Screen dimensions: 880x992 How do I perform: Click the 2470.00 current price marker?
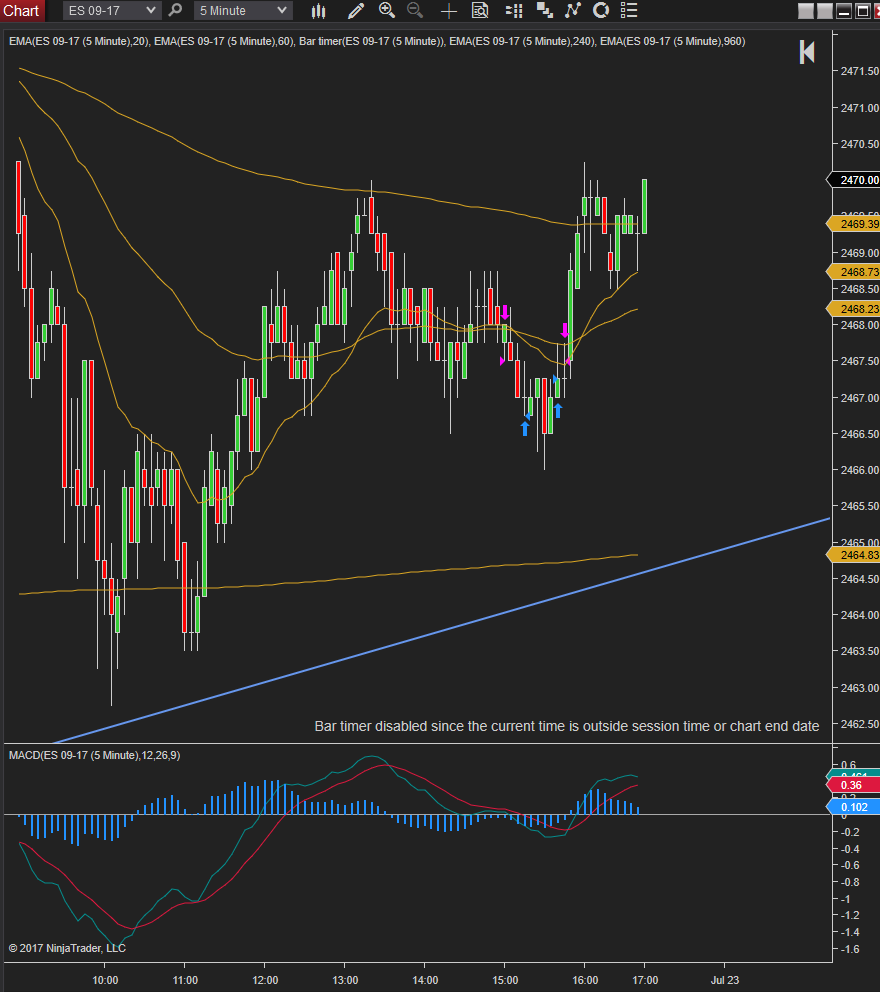pos(853,180)
